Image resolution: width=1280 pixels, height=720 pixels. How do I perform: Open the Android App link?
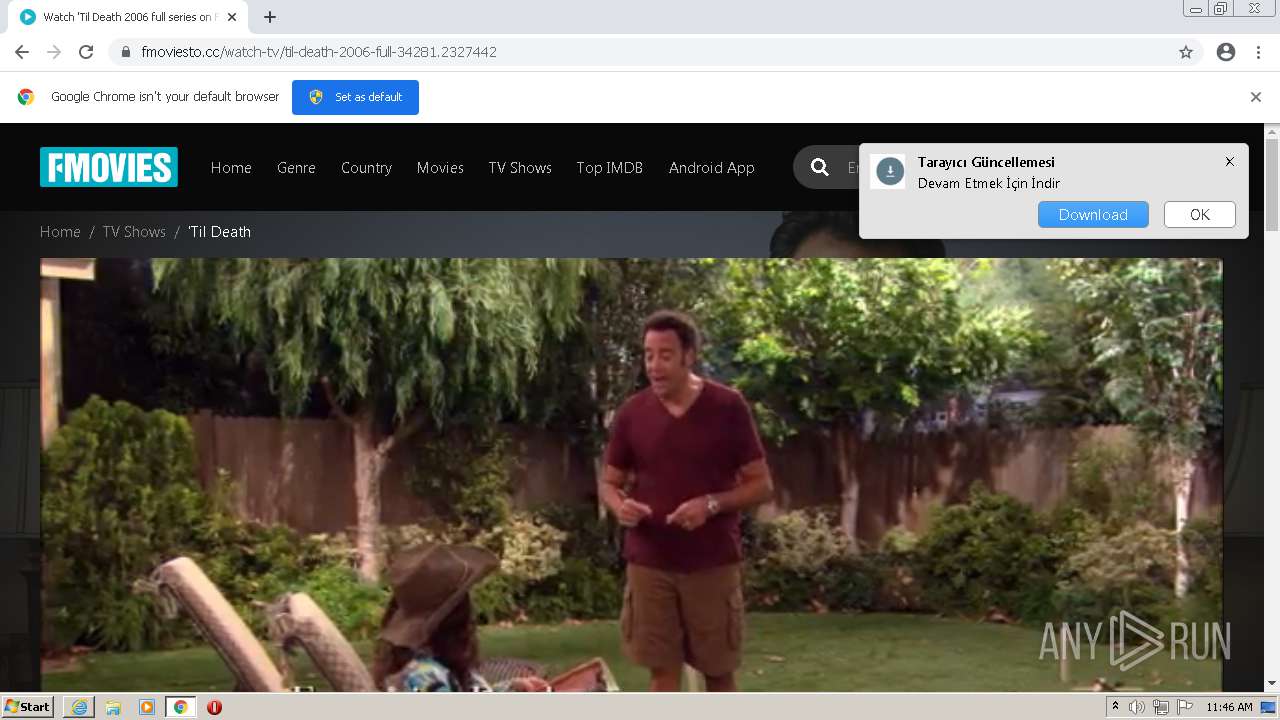[x=712, y=168]
